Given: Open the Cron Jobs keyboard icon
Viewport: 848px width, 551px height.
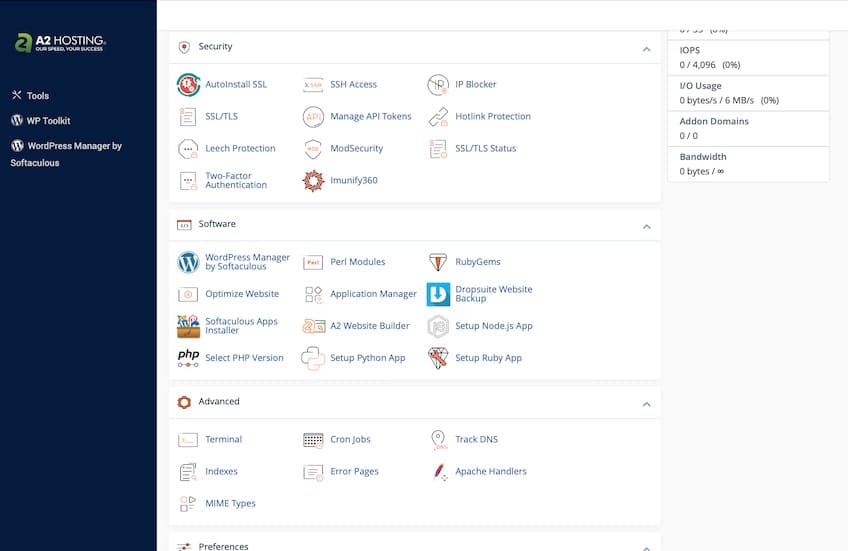Looking at the screenshot, I should pos(313,440).
